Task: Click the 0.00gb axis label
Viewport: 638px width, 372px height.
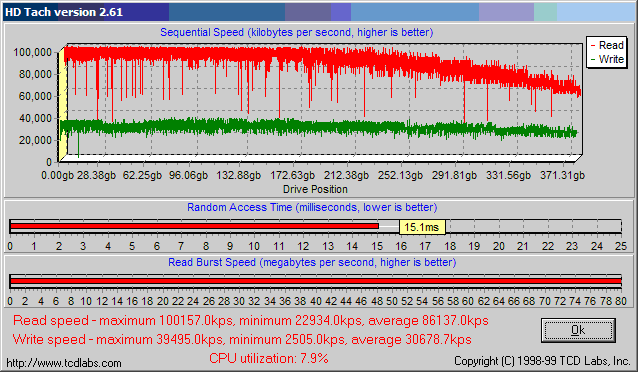Action: [x=57, y=175]
